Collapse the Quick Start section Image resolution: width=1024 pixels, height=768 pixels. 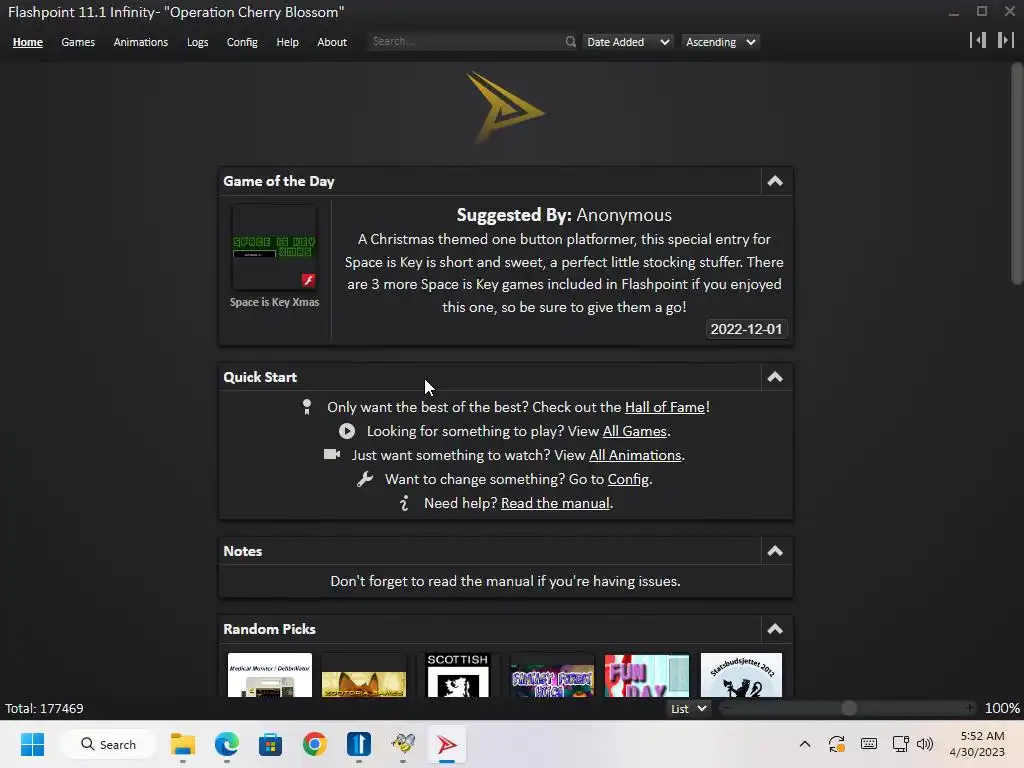[775, 377]
